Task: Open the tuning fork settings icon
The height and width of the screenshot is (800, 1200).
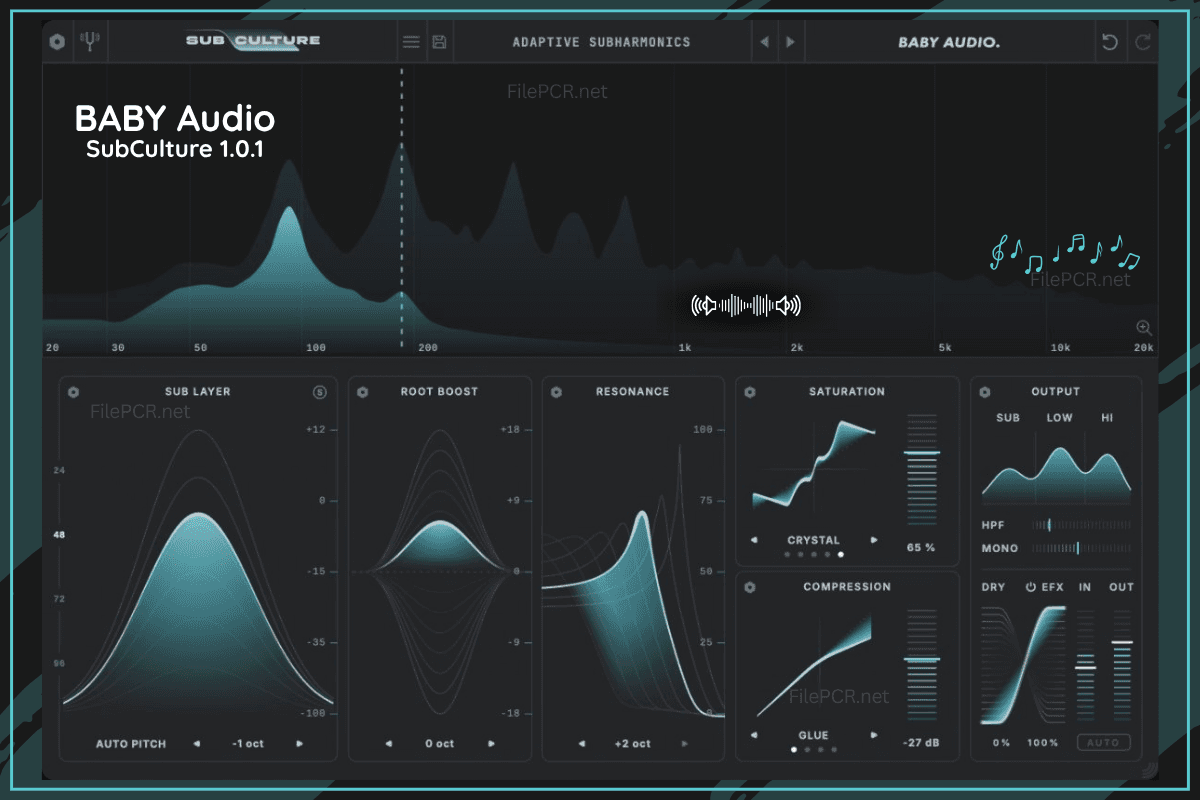Action: click(91, 42)
